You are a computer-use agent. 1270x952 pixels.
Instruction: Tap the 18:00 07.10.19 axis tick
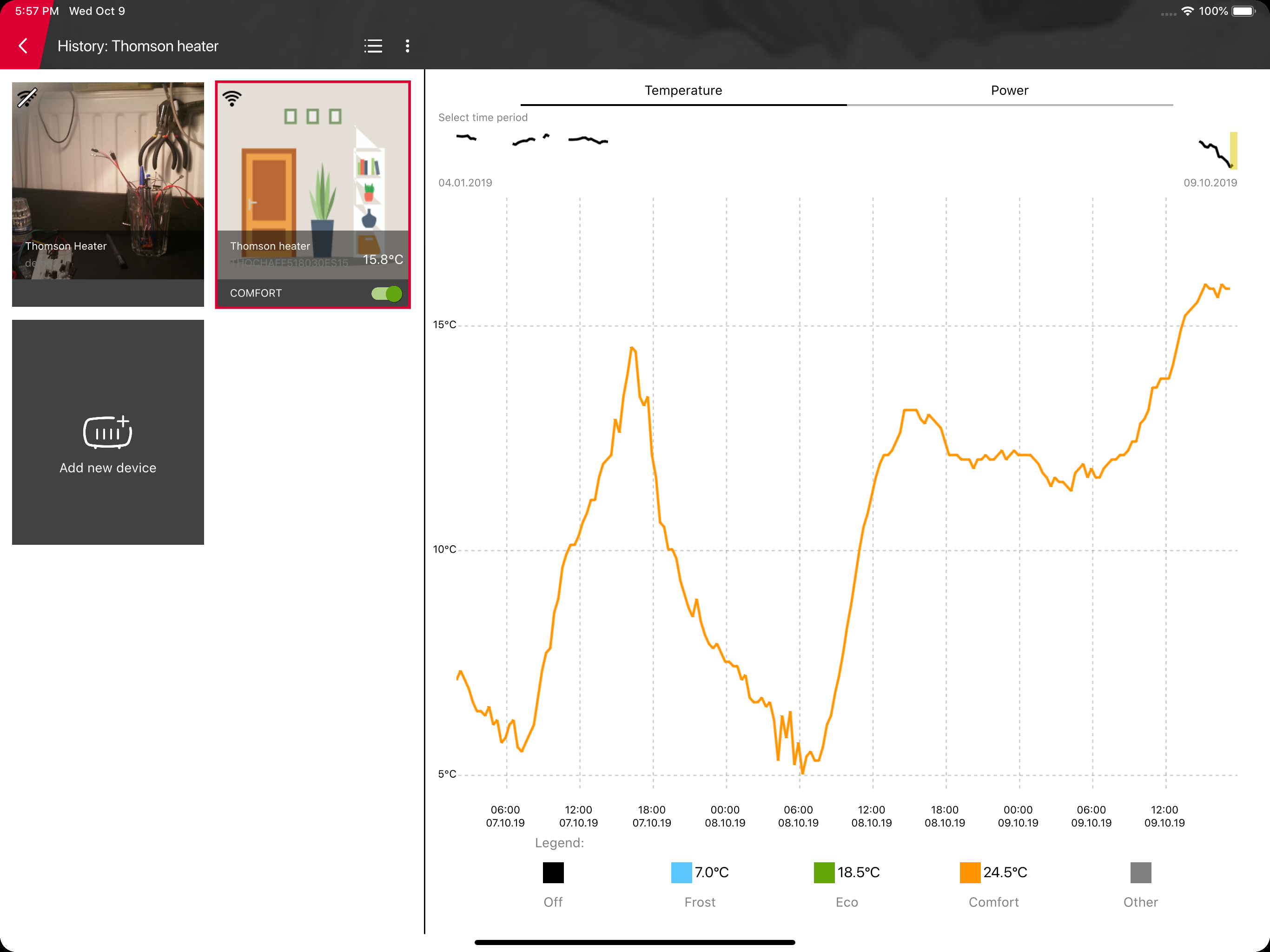pos(652,816)
